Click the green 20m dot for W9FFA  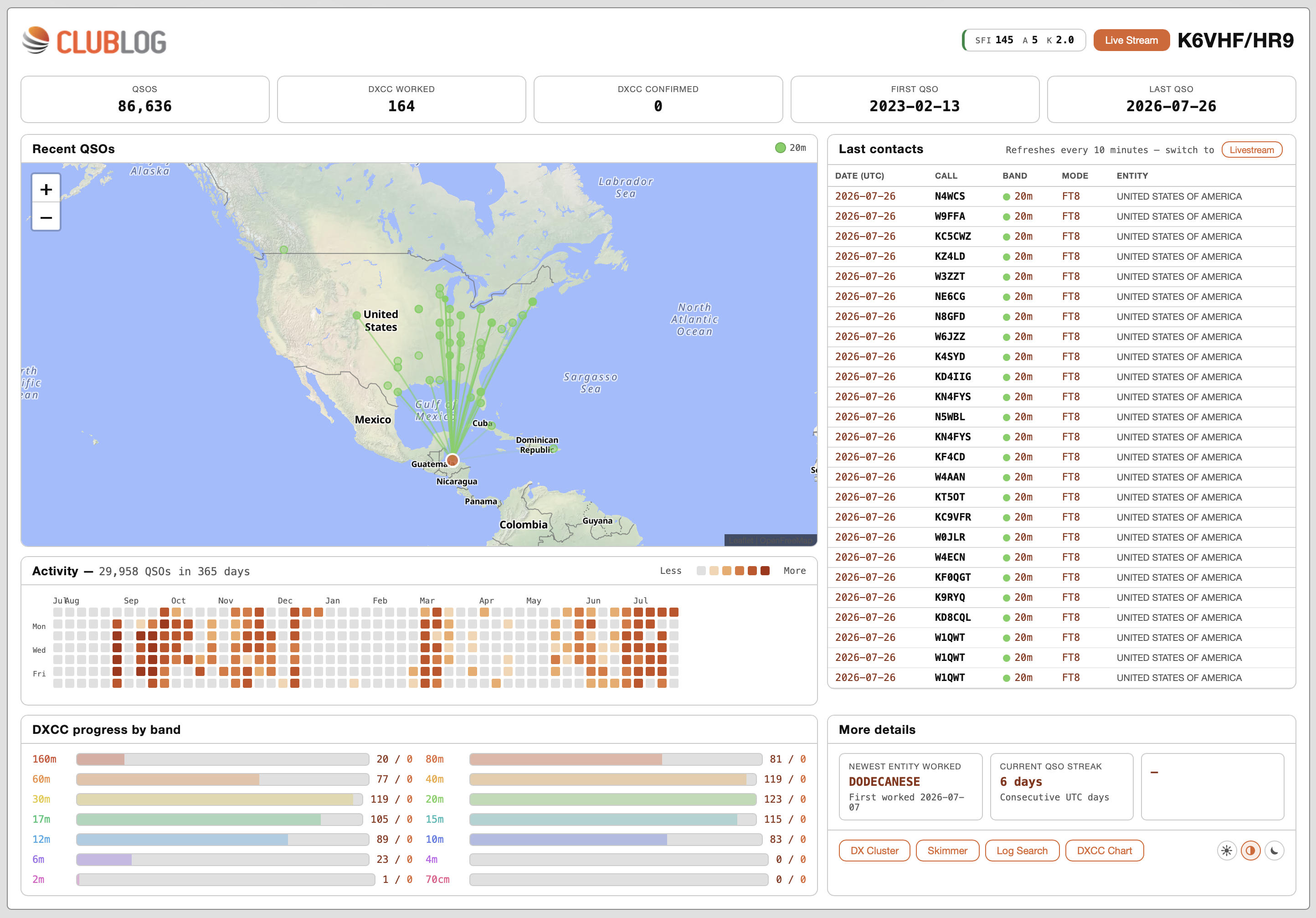click(1007, 217)
